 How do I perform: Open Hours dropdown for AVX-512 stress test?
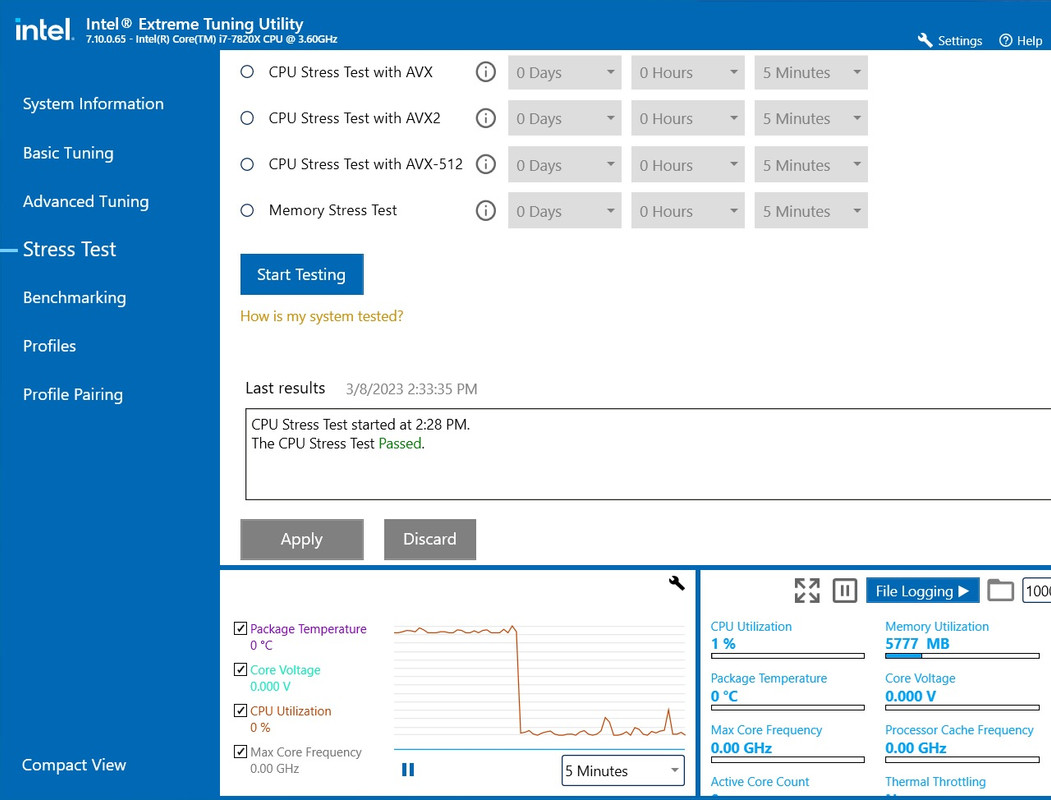pyautogui.click(x=688, y=165)
